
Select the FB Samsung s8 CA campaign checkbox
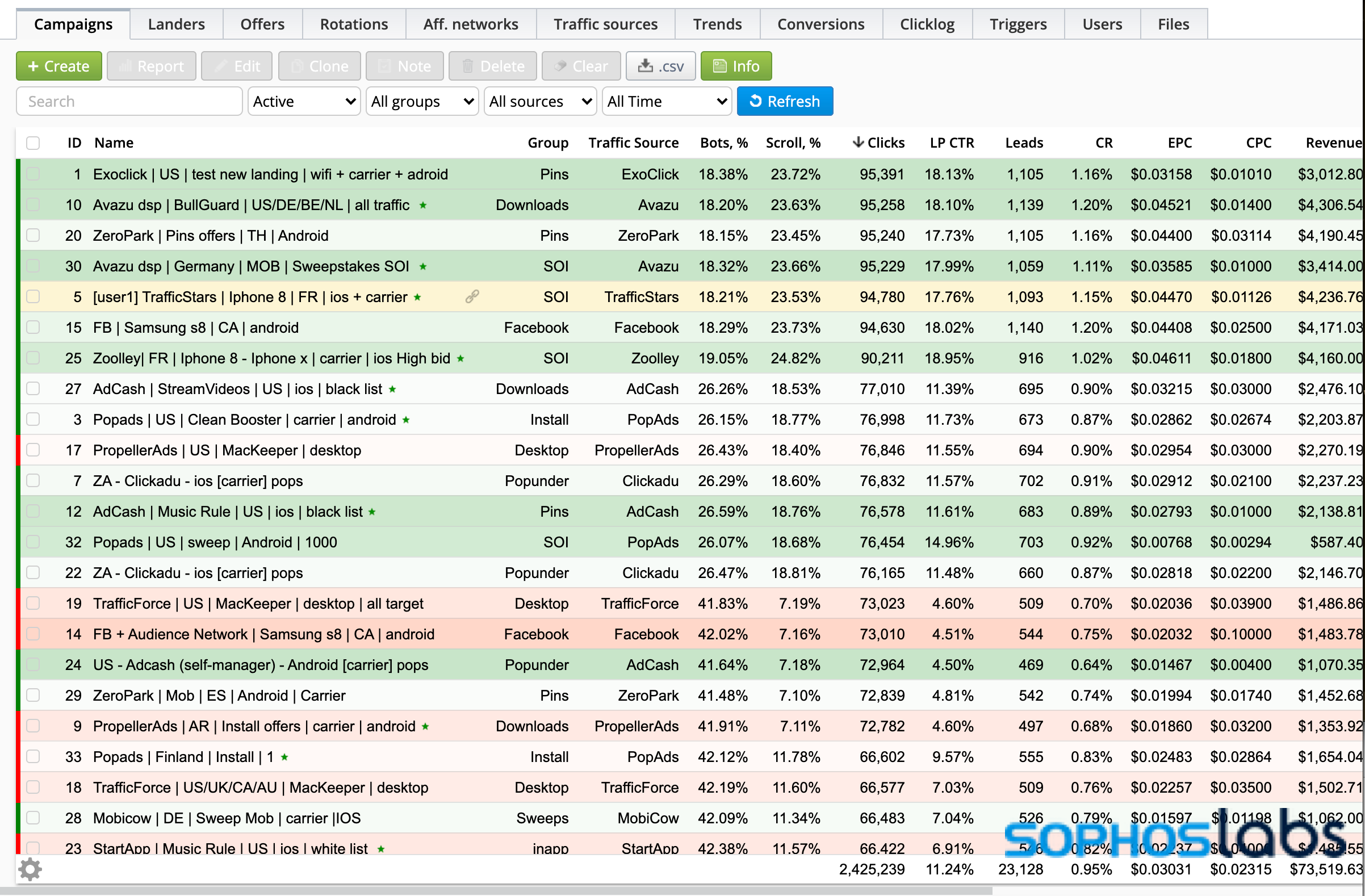[33, 328]
